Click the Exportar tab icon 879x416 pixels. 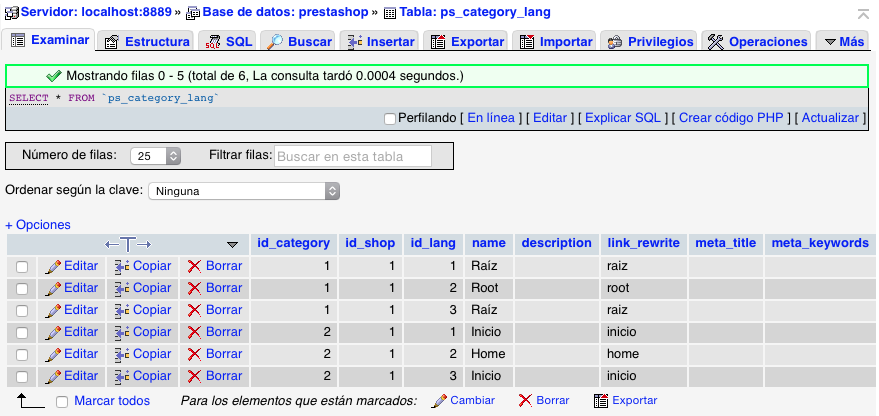[438, 42]
